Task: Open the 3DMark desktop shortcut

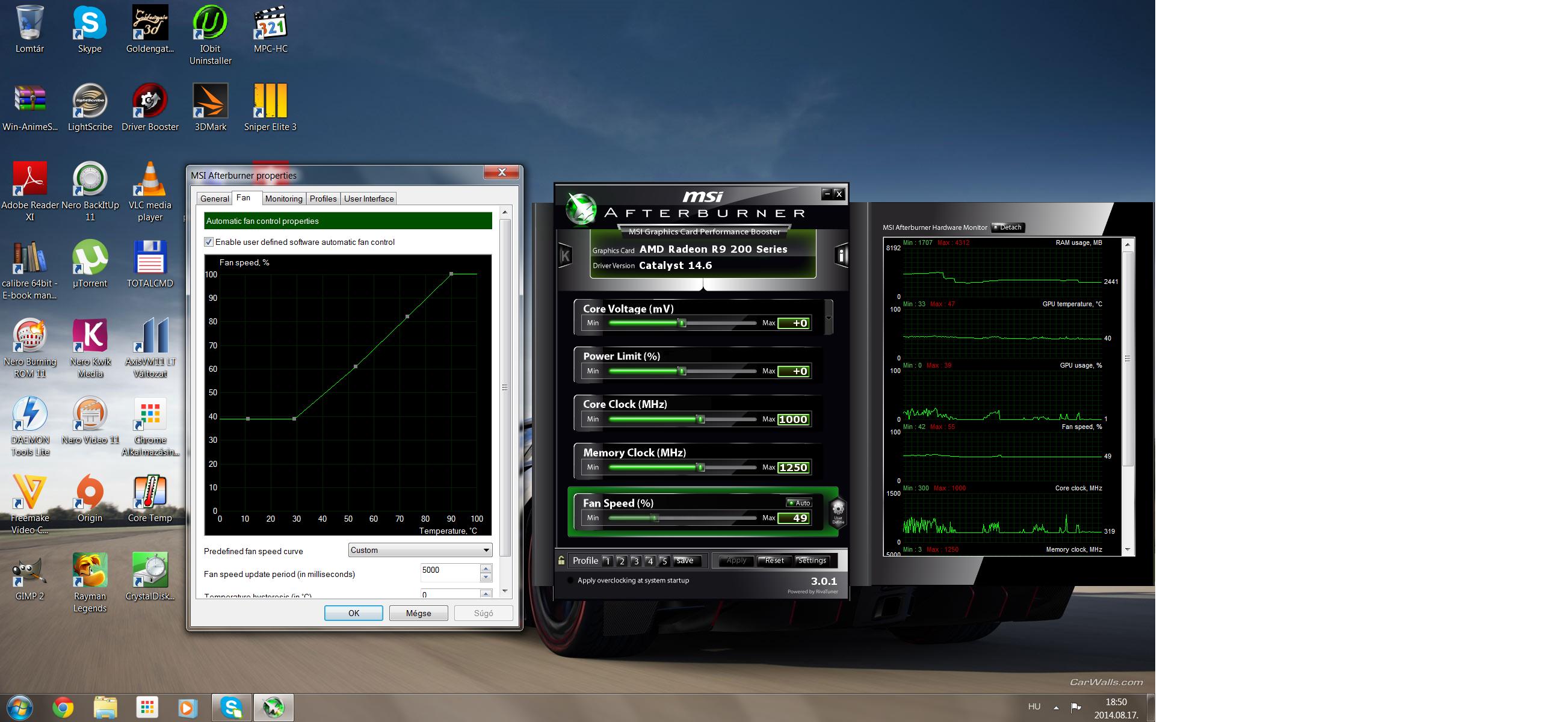Action: coord(210,107)
